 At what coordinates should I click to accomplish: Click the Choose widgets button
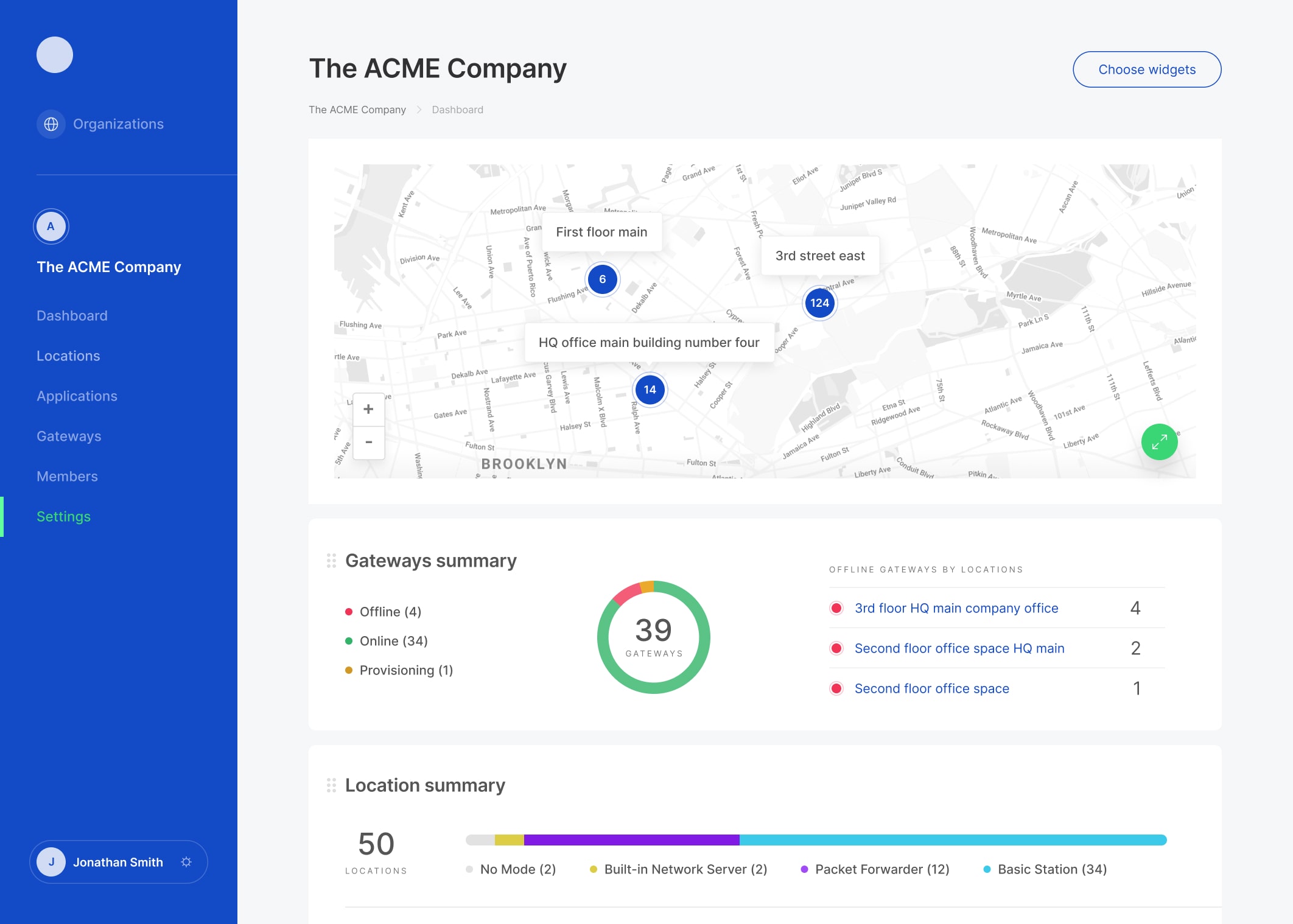[1146, 69]
